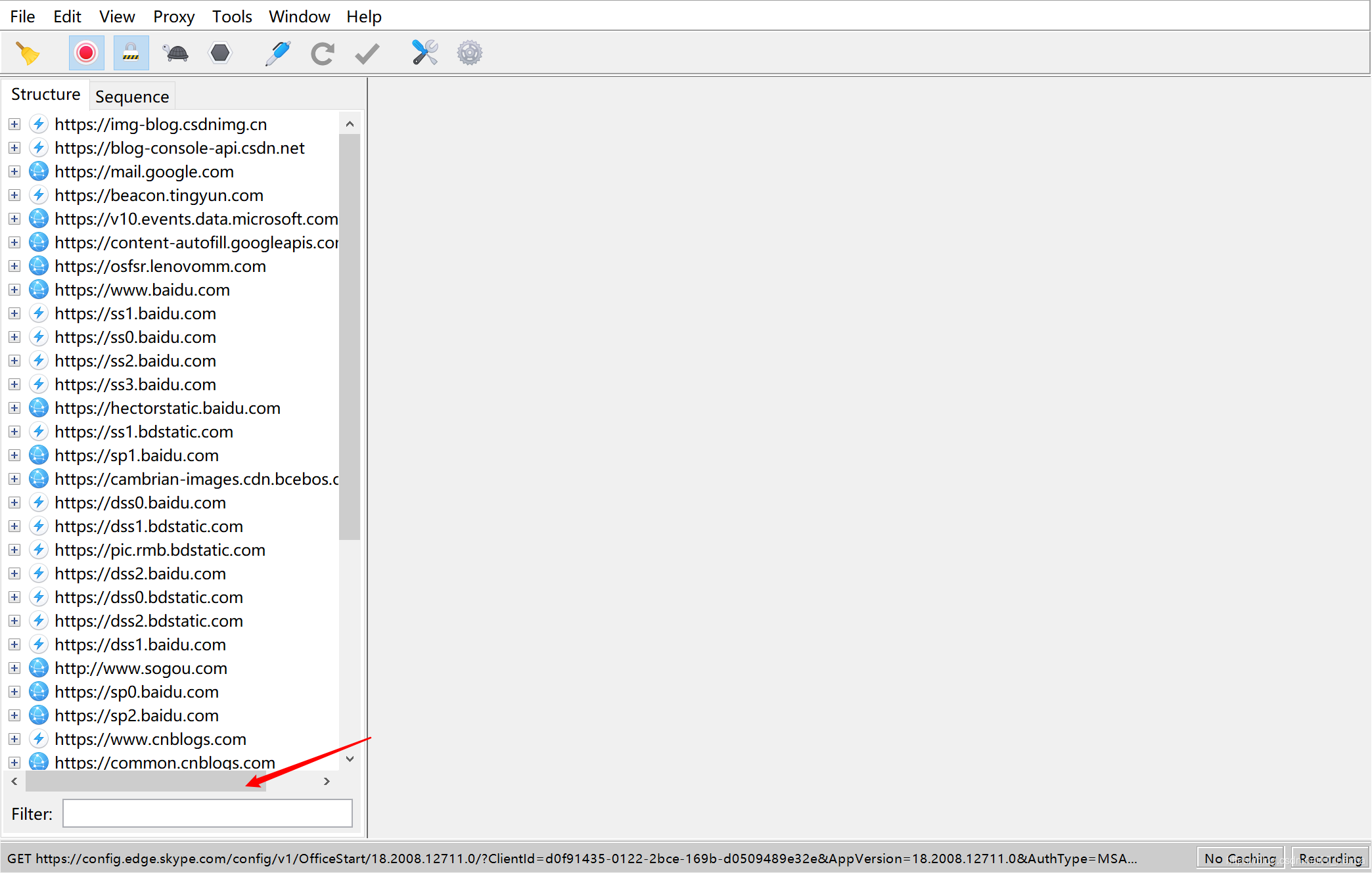
Task: Expand the www.sogou.com node
Action: pos(14,668)
